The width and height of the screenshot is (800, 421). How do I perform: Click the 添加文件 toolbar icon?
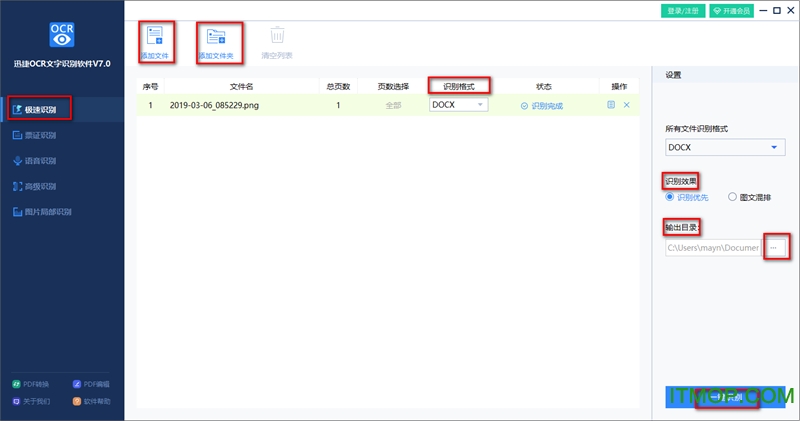point(155,36)
